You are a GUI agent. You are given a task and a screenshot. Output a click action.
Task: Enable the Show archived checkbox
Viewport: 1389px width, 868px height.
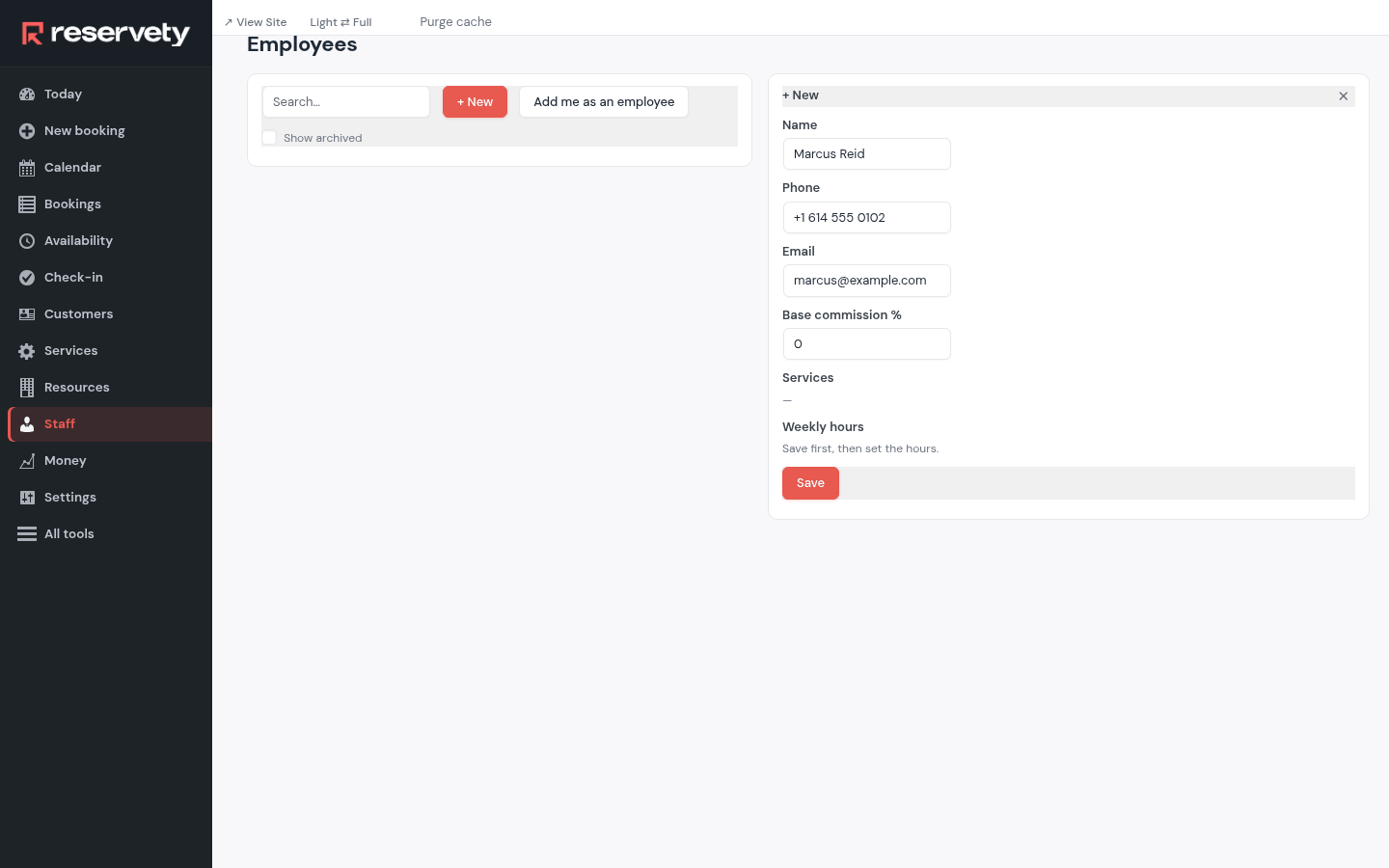click(269, 138)
